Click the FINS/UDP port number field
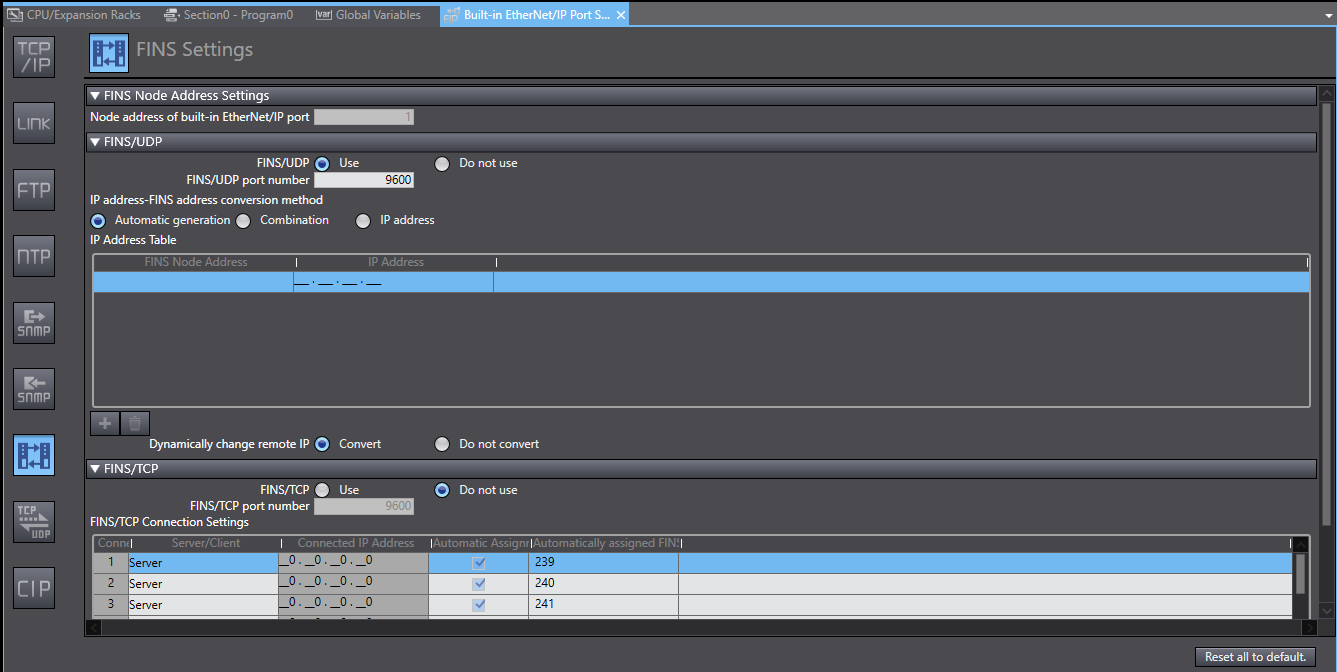 pyautogui.click(x=364, y=181)
